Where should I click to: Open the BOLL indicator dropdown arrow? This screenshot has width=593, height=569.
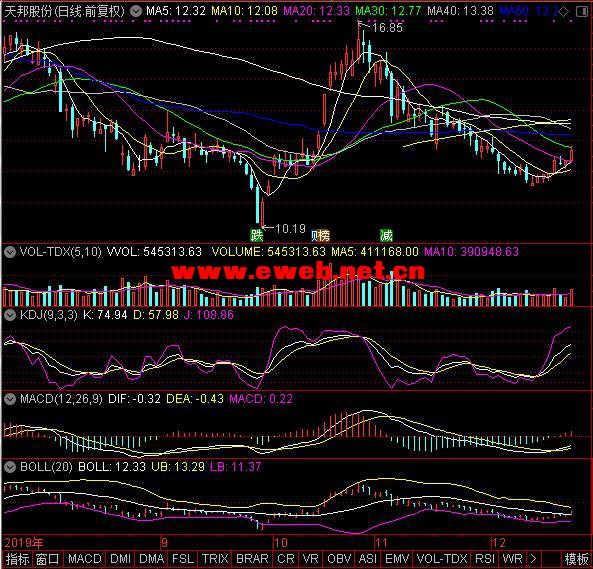(10, 467)
